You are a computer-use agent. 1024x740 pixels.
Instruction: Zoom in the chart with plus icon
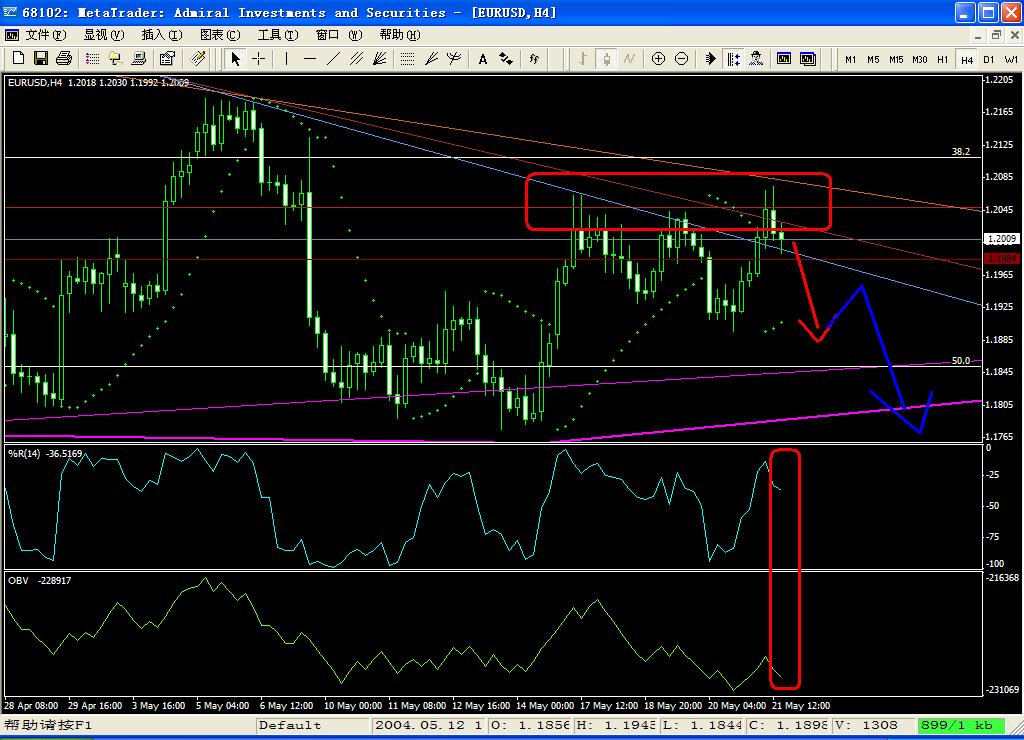tap(658, 59)
